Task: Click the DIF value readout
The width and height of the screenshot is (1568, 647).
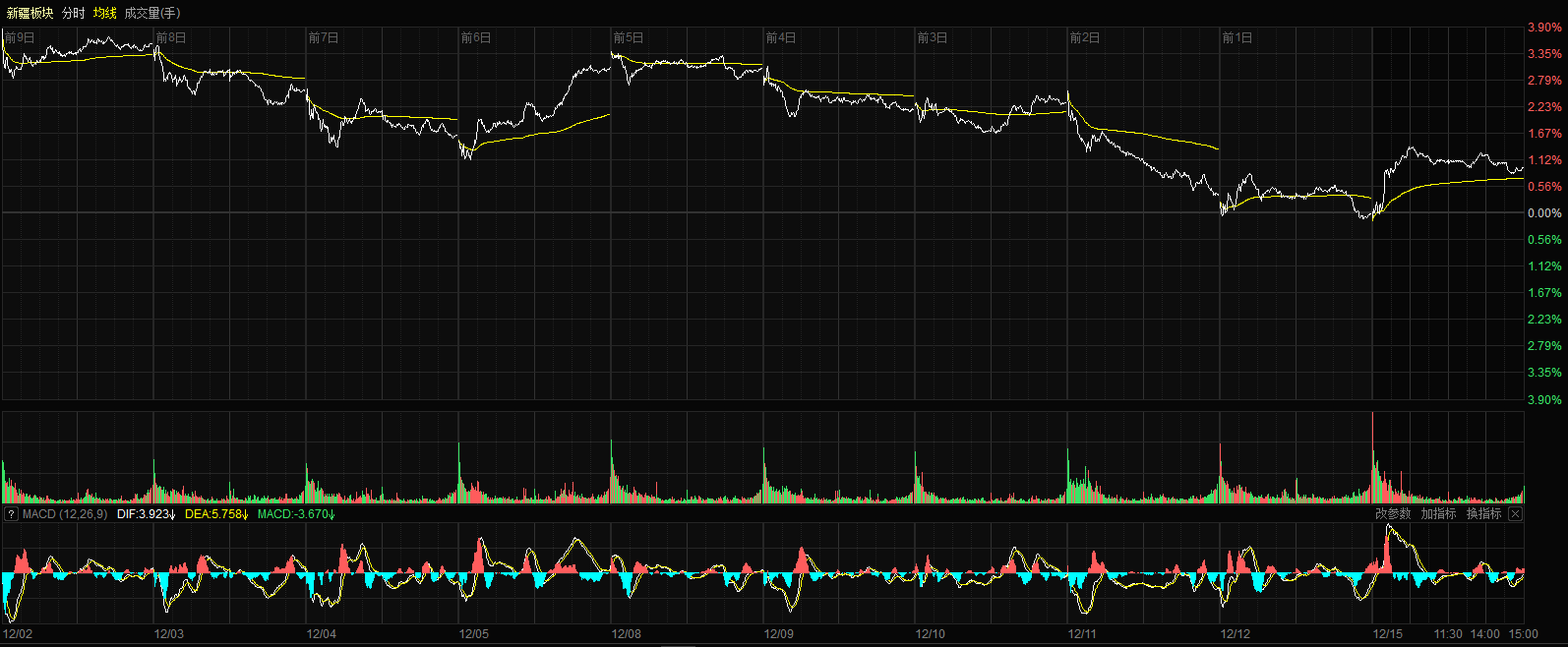Action: tap(146, 514)
